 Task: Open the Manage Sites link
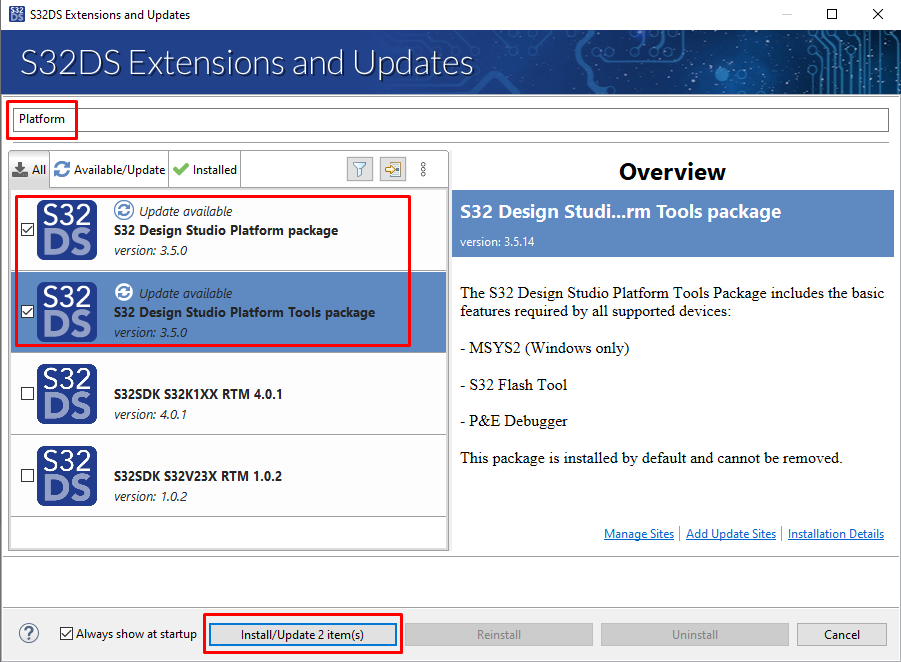[x=639, y=534]
